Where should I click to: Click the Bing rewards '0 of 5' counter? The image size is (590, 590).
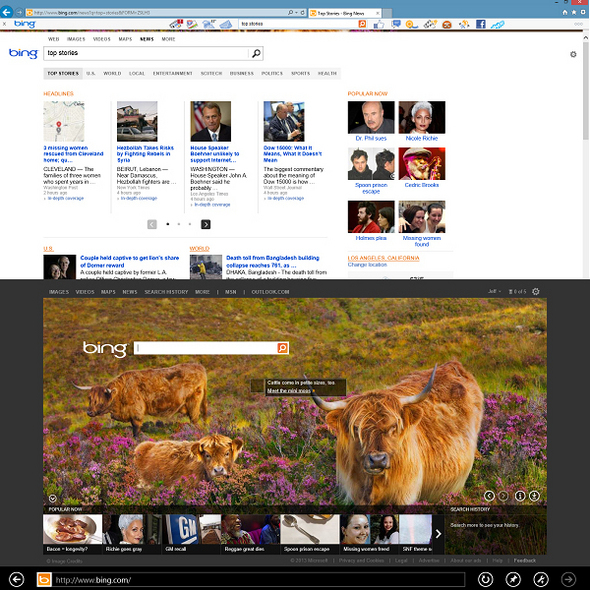coord(517,292)
